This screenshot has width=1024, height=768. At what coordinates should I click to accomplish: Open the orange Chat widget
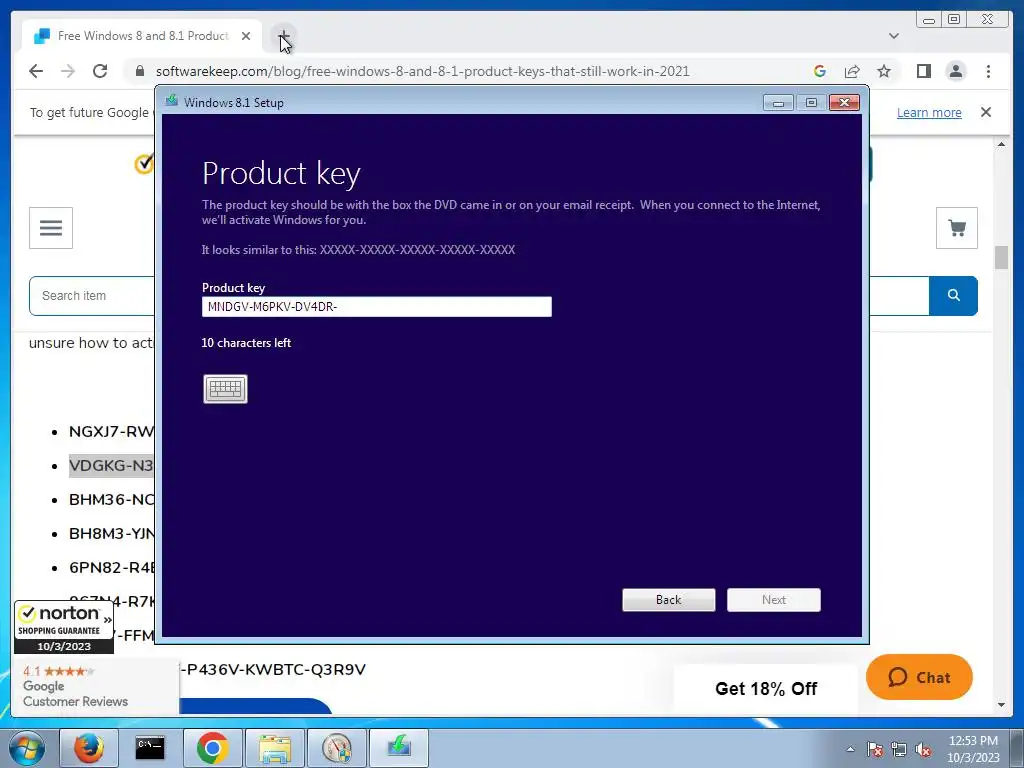(x=919, y=677)
